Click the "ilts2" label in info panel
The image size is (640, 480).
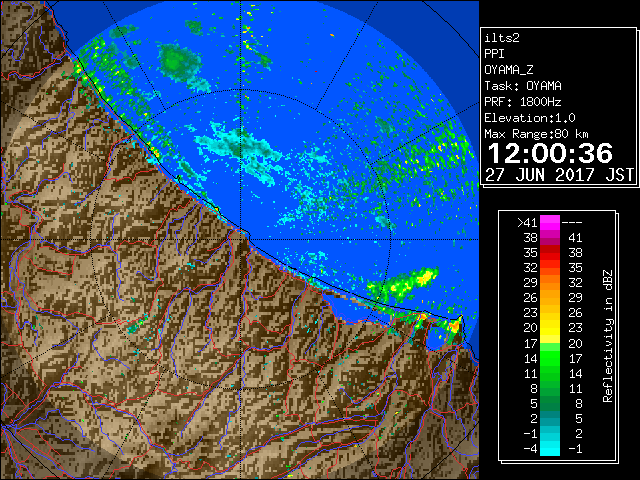[x=502, y=38]
